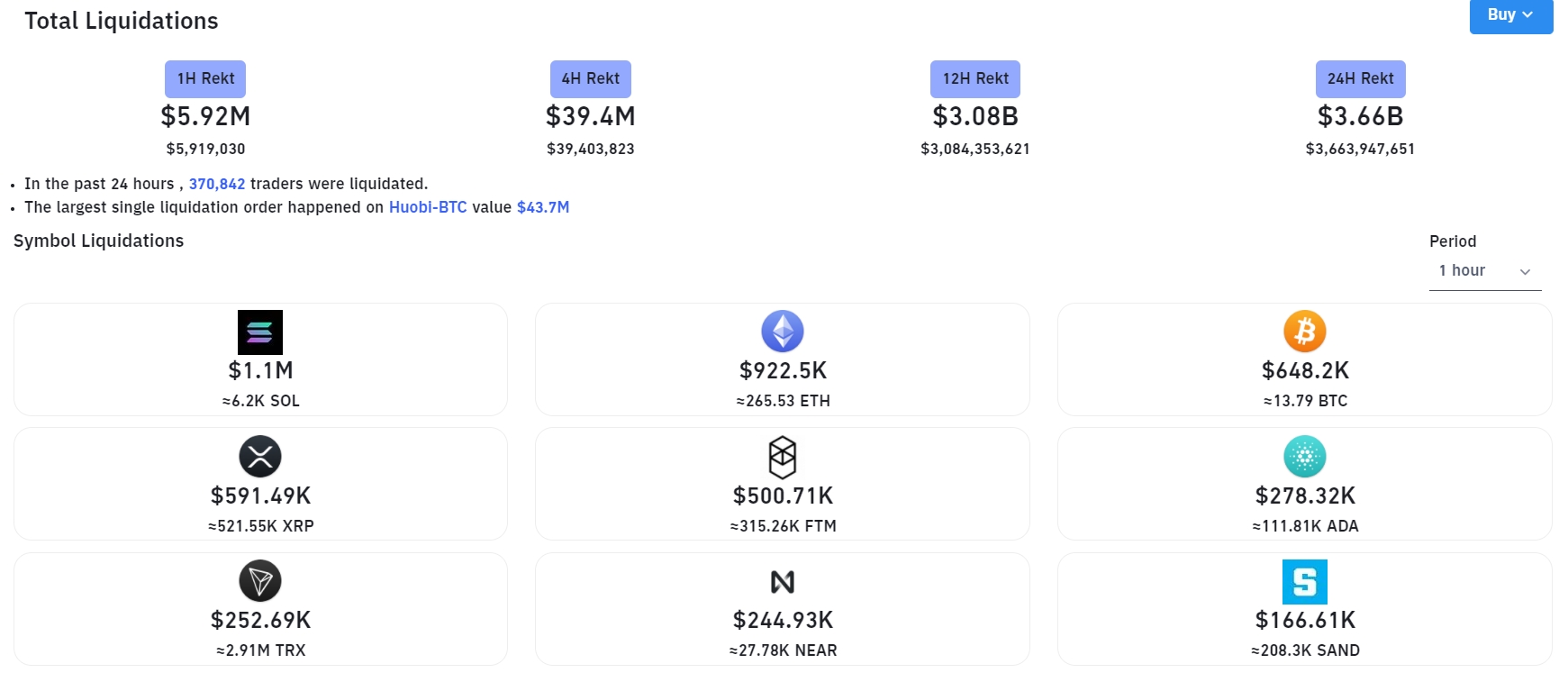The width and height of the screenshot is (1568, 682).
Task: Open the Huobi-BTC link
Action: tap(428, 207)
